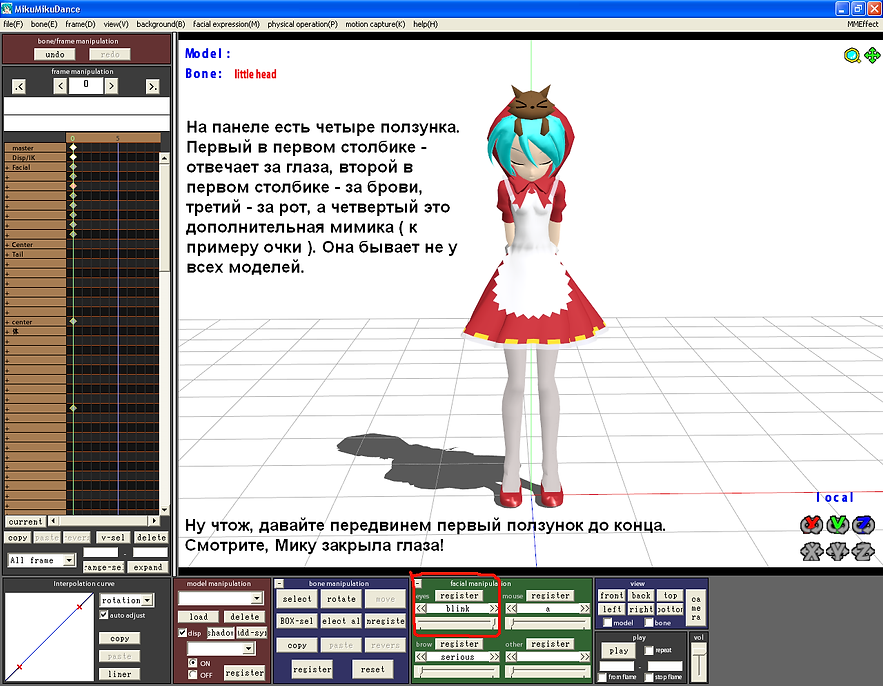
Task: Click the blue Z rotation axis icon
Action: (x=863, y=525)
